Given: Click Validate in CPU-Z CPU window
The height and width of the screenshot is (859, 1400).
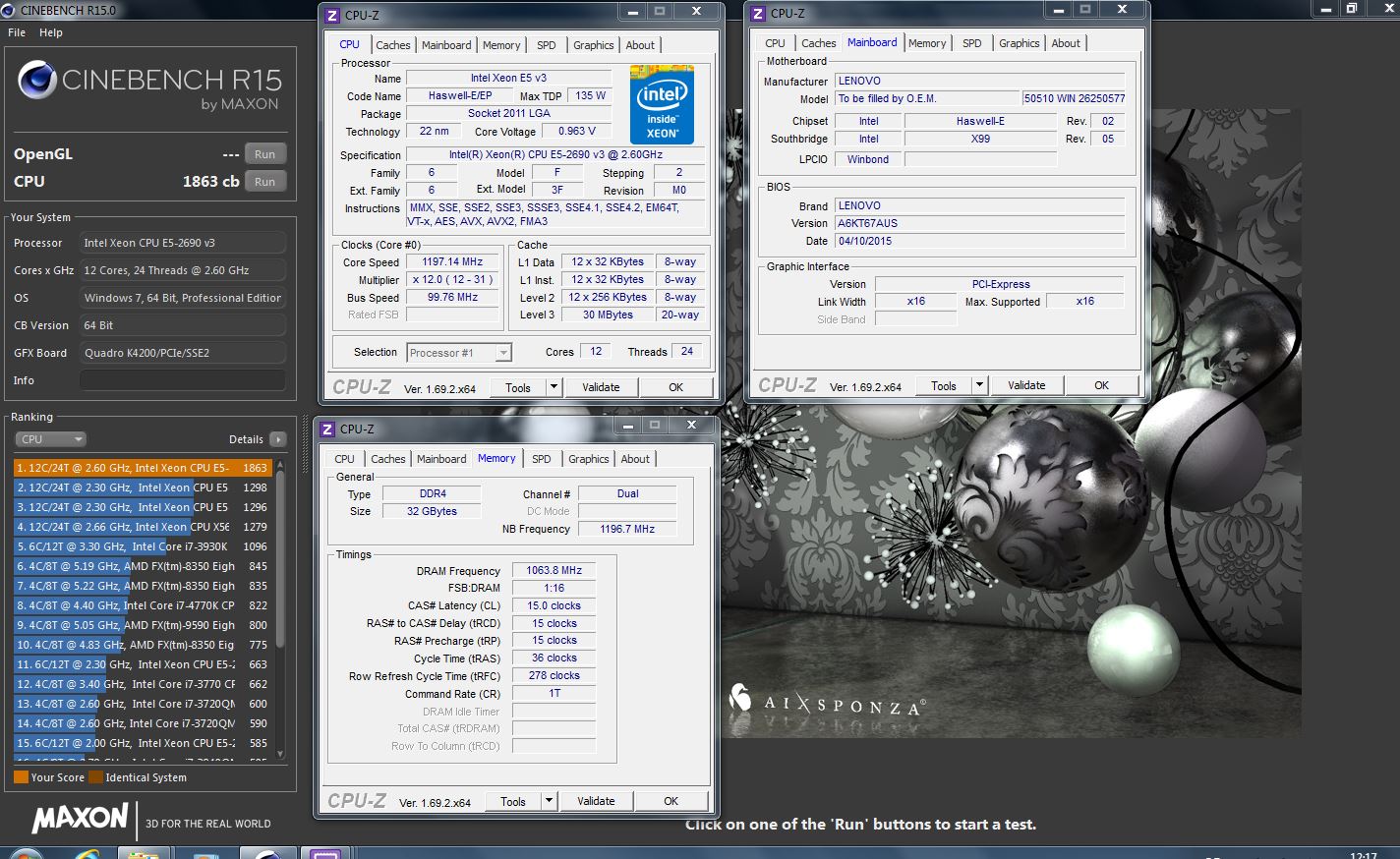Looking at the screenshot, I should (x=601, y=387).
